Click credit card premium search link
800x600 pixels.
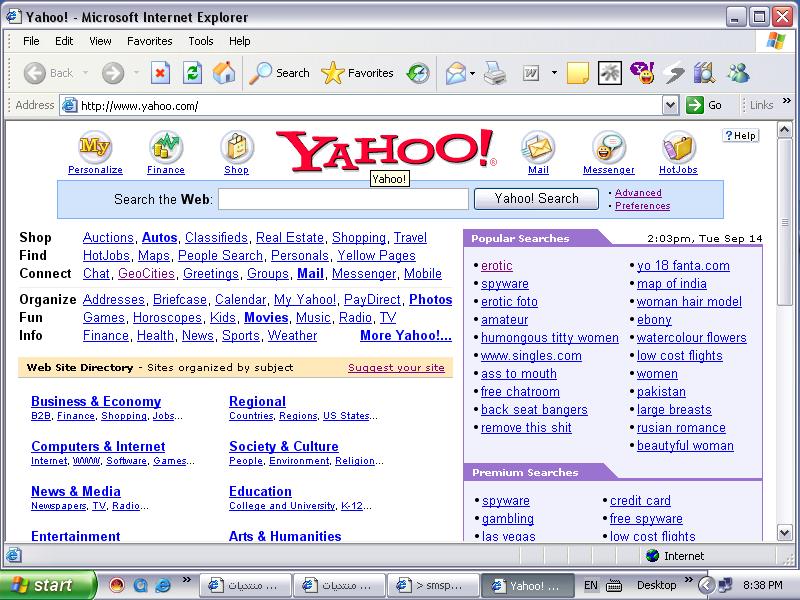(640, 501)
